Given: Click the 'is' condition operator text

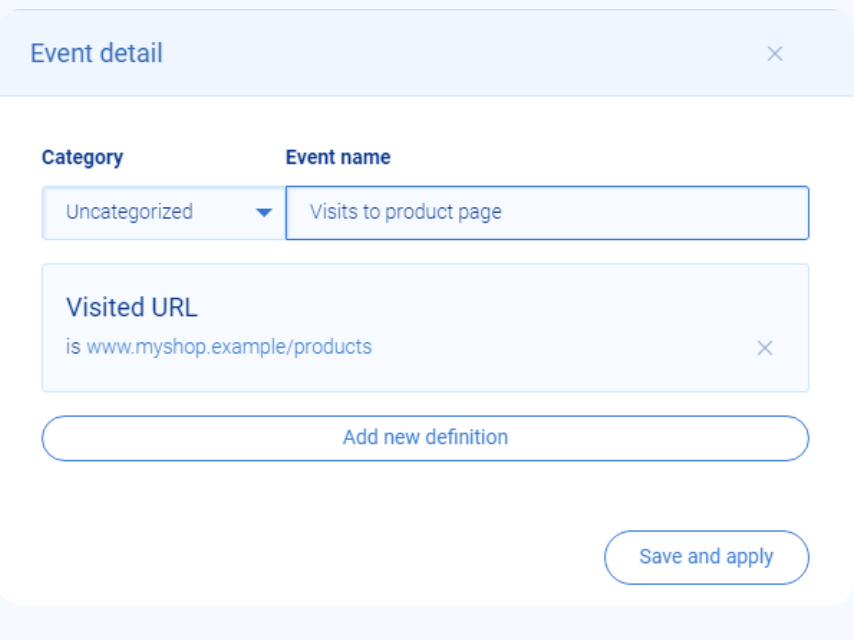Looking at the screenshot, I should pyautogui.click(x=73, y=348).
